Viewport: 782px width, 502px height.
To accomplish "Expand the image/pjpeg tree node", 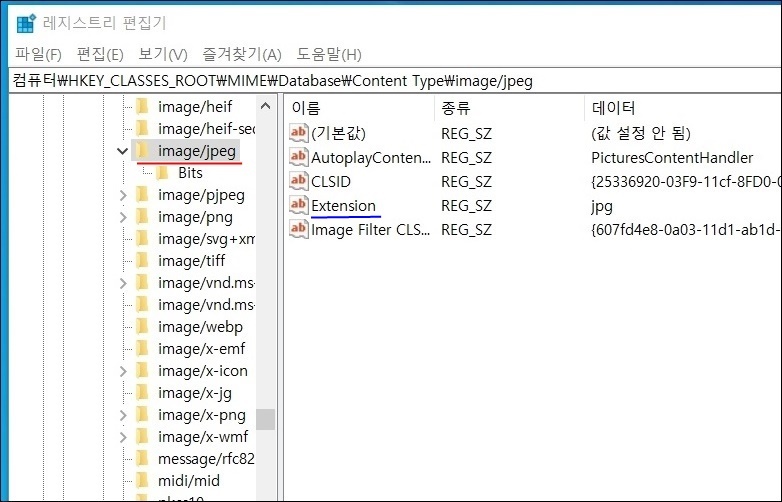I will pos(123,195).
